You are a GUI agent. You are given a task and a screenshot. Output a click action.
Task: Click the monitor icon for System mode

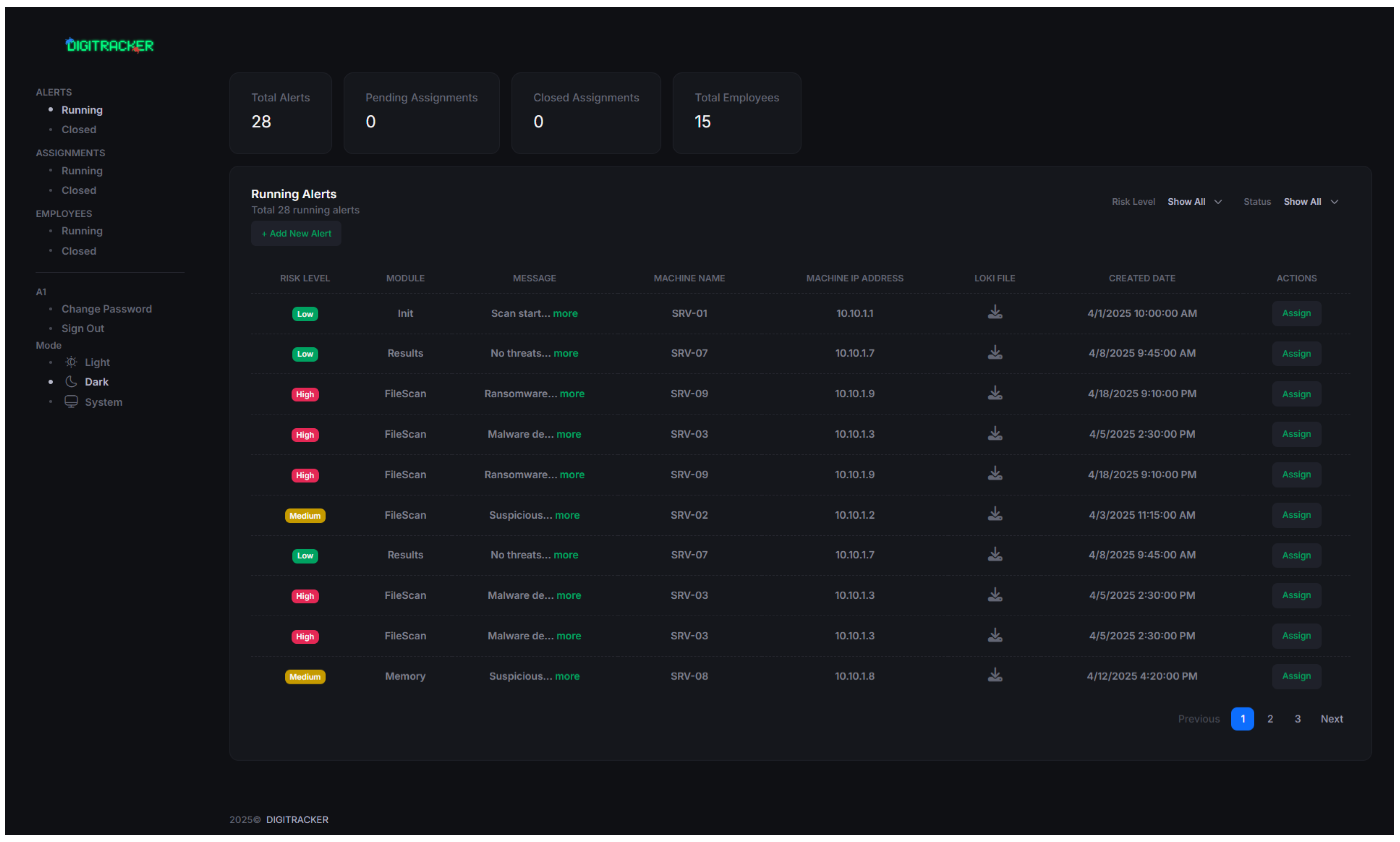(x=71, y=402)
